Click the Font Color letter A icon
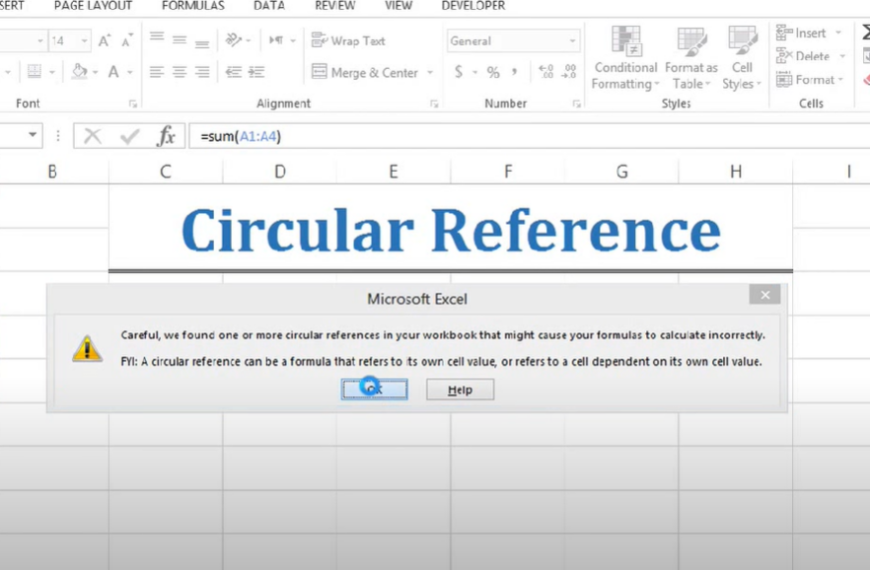The height and width of the screenshot is (570, 870). click(114, 72)
